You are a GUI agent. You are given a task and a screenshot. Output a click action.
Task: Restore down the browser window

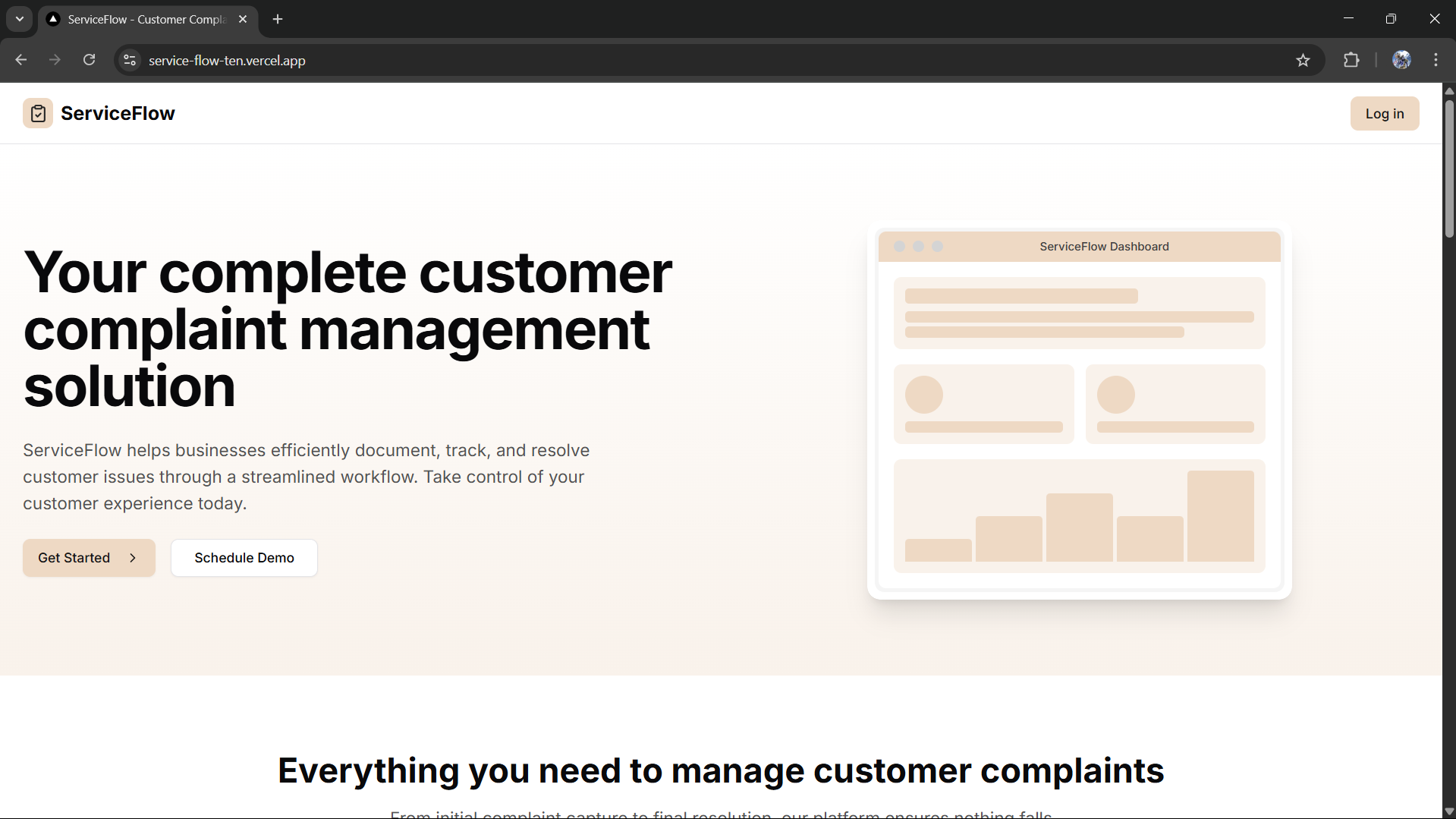tap(1391, 19)
